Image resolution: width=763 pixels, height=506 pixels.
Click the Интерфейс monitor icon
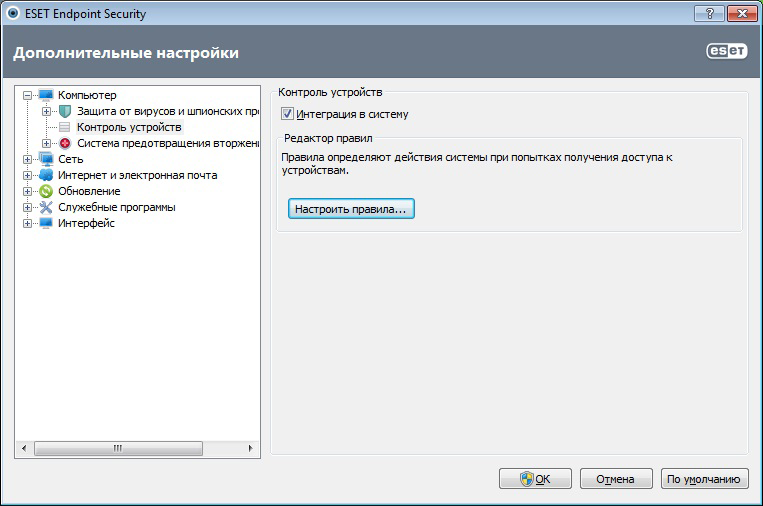coord(46,223)
